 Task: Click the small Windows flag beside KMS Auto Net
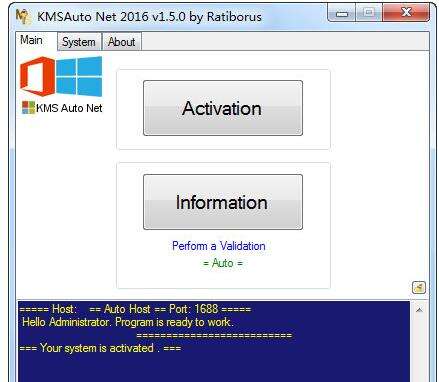tap(28, 108)
